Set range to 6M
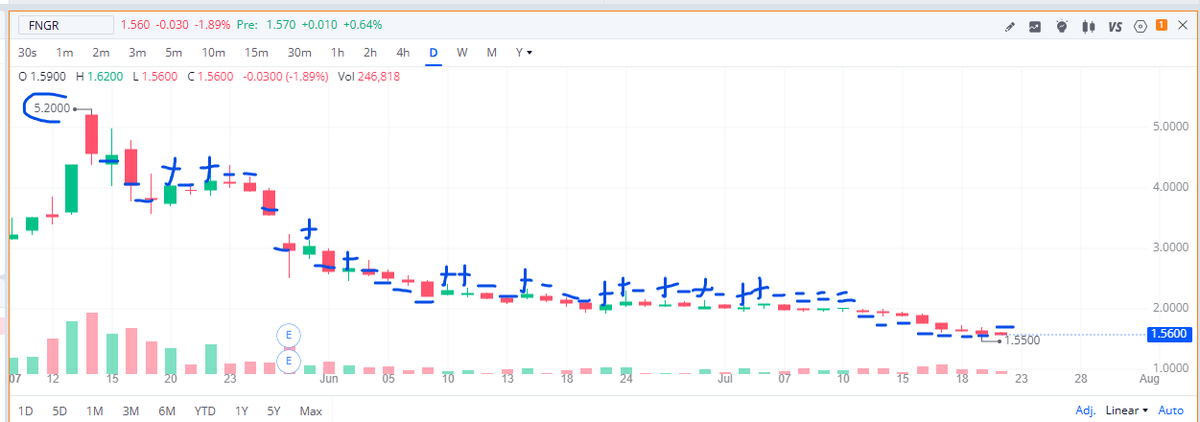1200x422 pixels. click(166, 411)
